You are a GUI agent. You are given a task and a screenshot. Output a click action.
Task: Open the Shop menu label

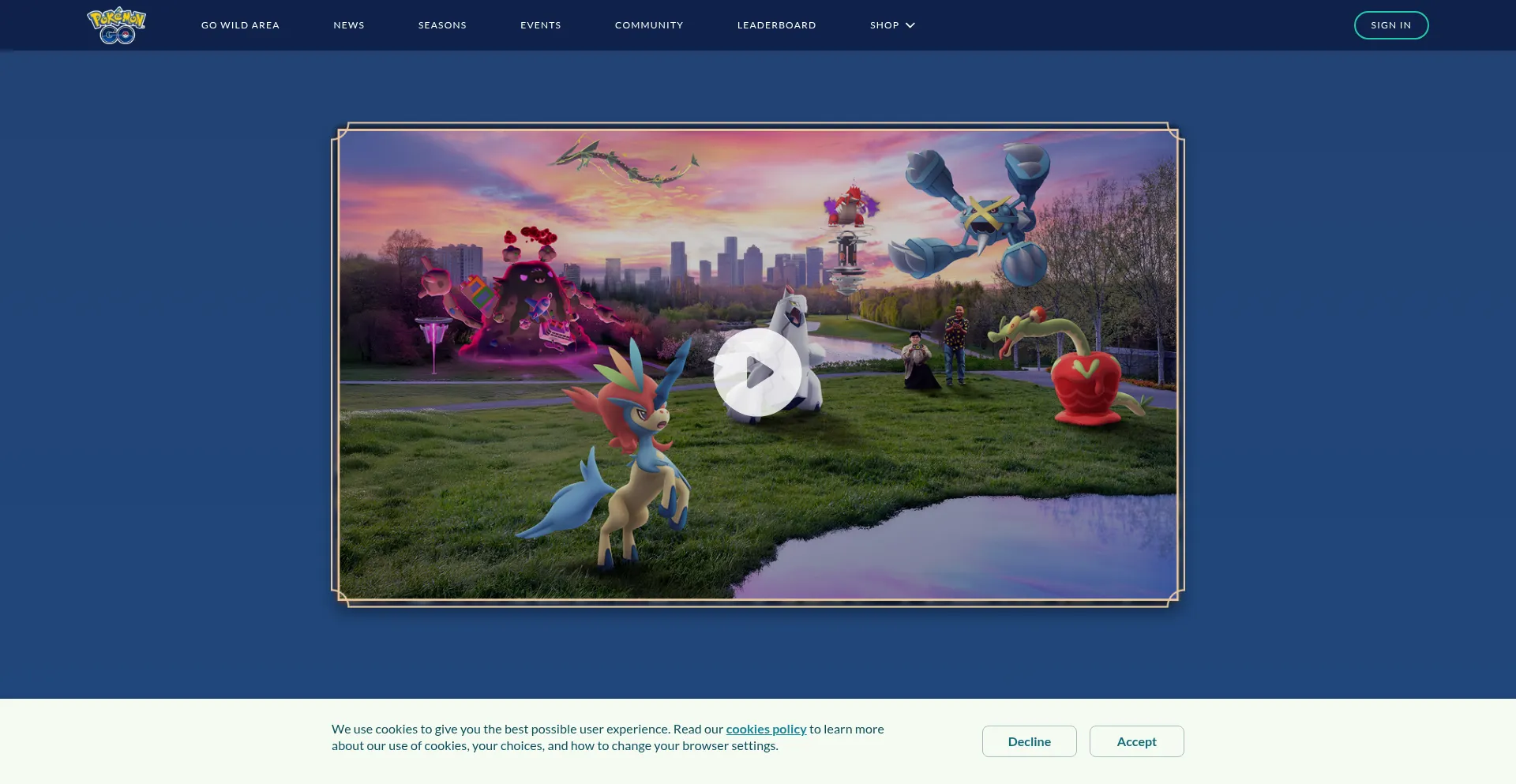pos(884,25)
